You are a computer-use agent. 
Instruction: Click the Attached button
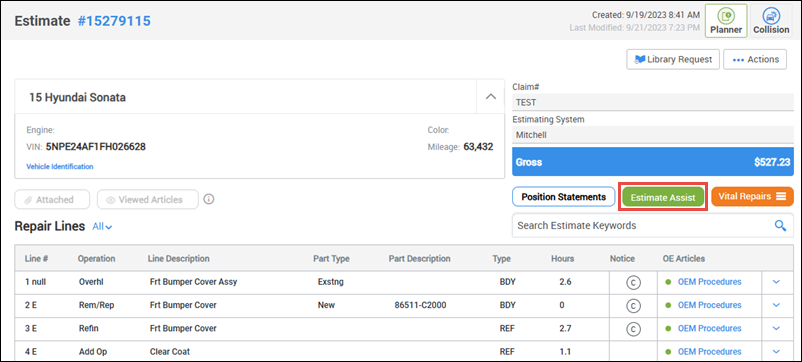[52, 200]
